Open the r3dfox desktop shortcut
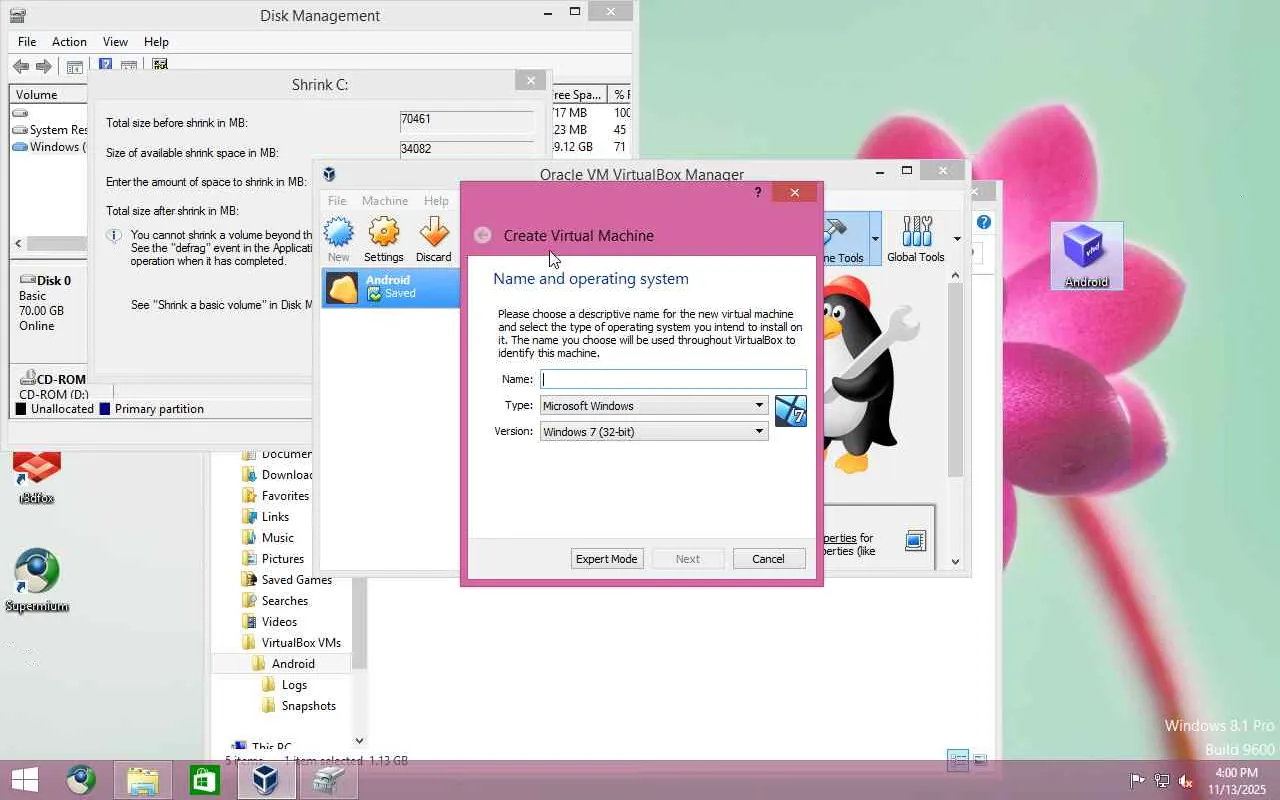 (37, 478)
